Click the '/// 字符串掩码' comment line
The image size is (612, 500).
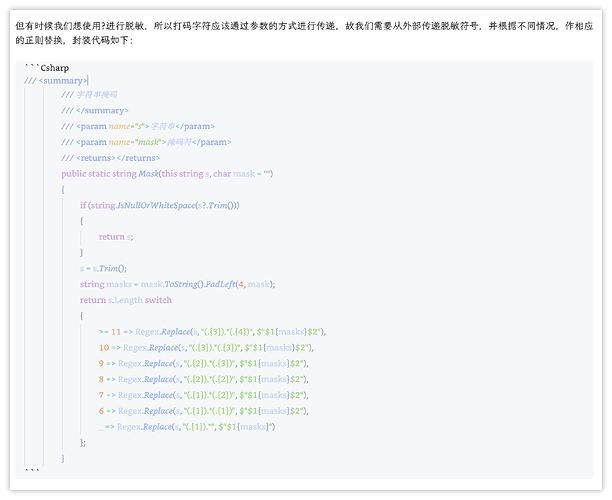(x=89, y=94)
